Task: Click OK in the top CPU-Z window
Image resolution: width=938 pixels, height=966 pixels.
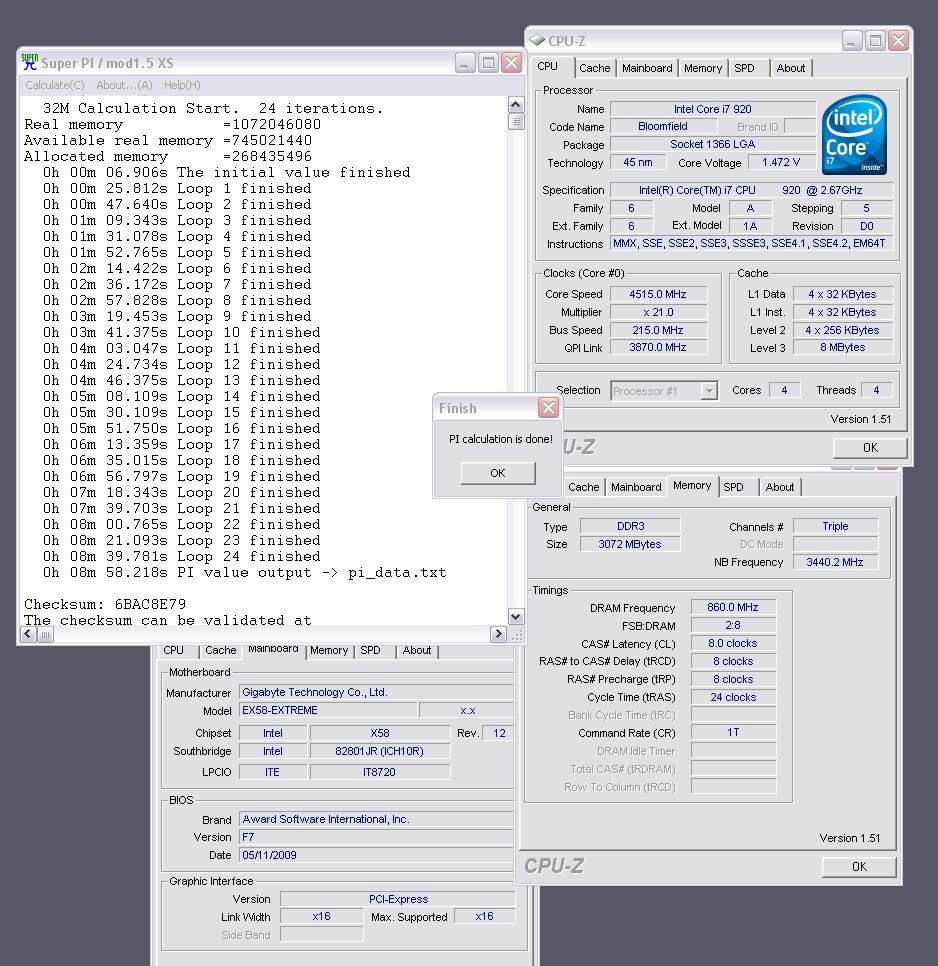Action: tap(870, 448)
